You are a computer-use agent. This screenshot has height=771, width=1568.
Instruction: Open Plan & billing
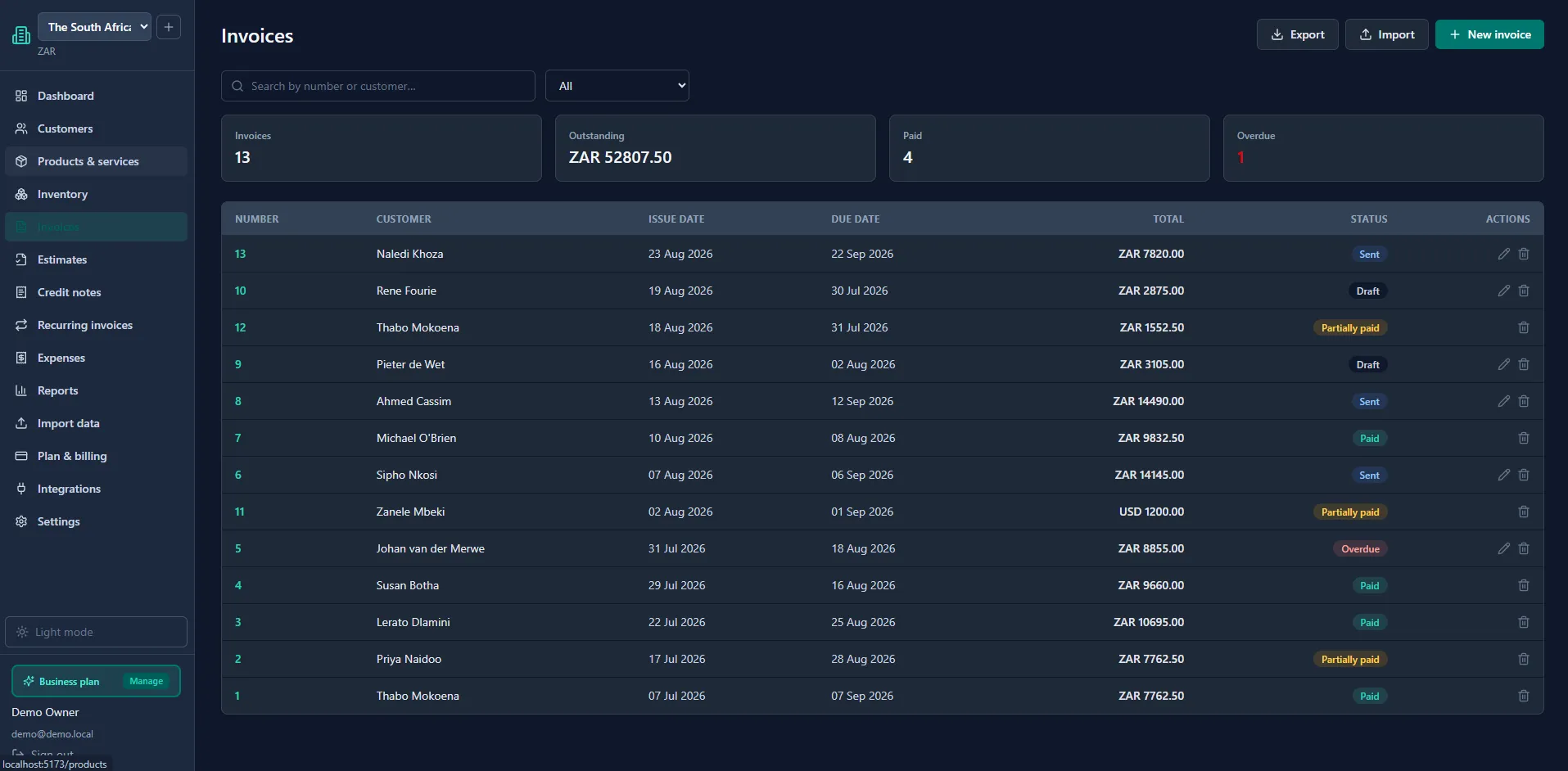click(x=96, y=456)
